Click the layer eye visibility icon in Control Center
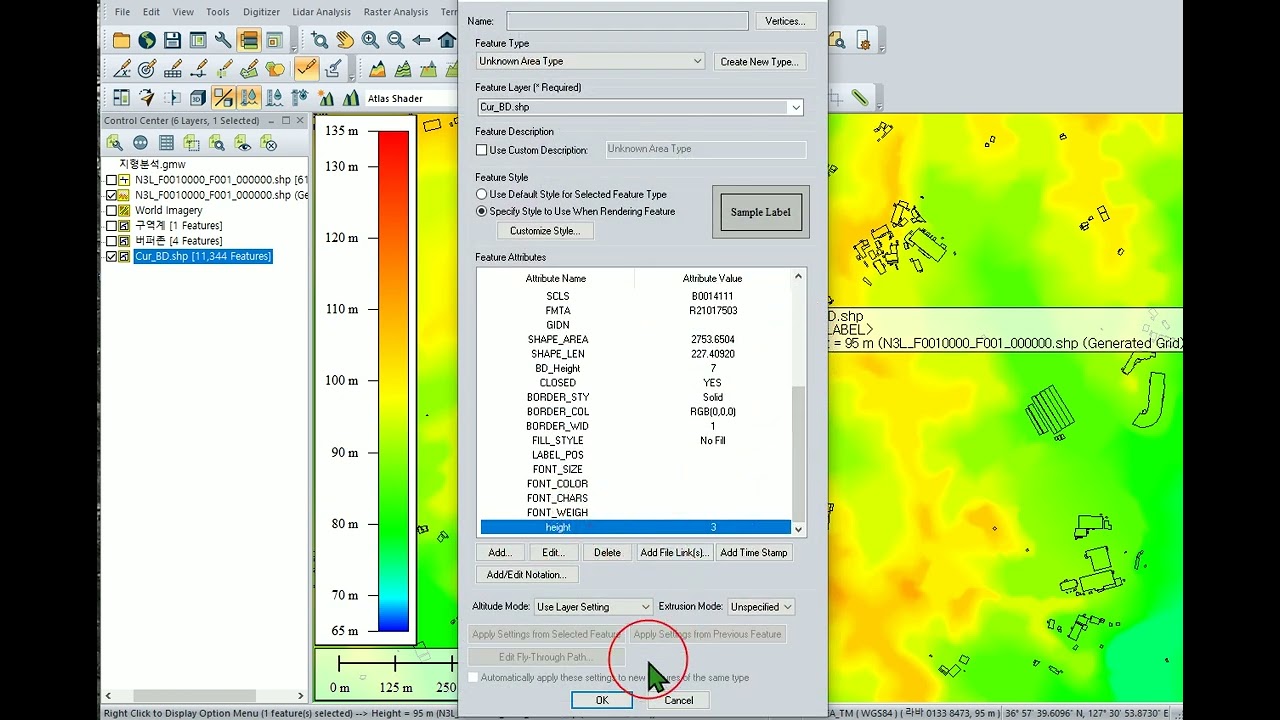The image size is (1280, 720). 243,143
